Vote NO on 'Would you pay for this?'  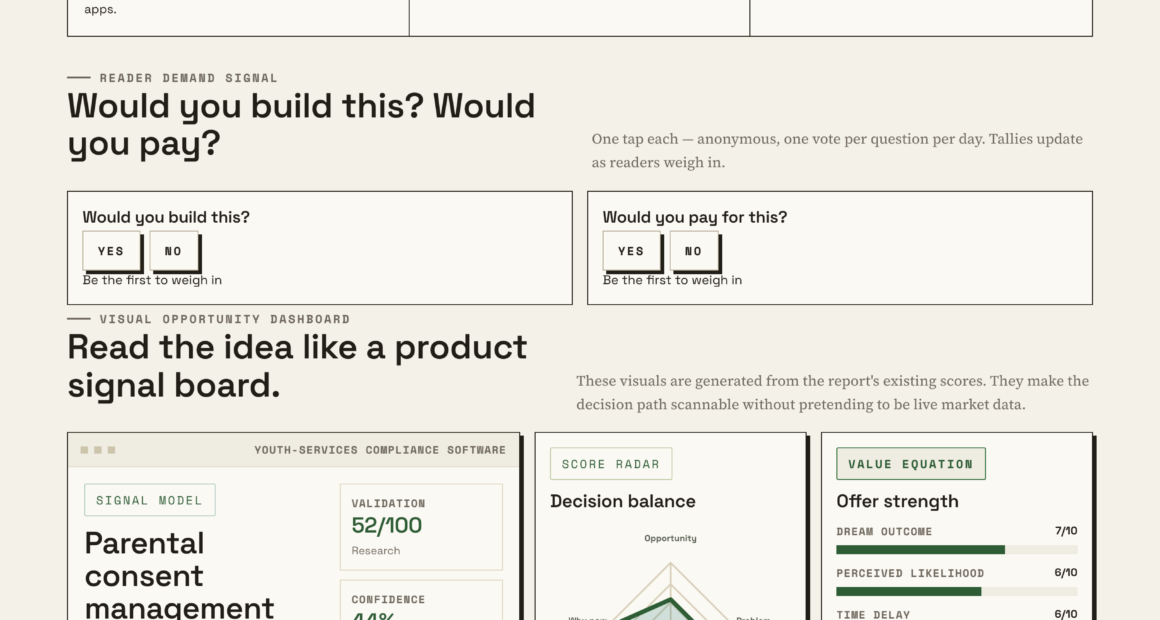(693, 251)
